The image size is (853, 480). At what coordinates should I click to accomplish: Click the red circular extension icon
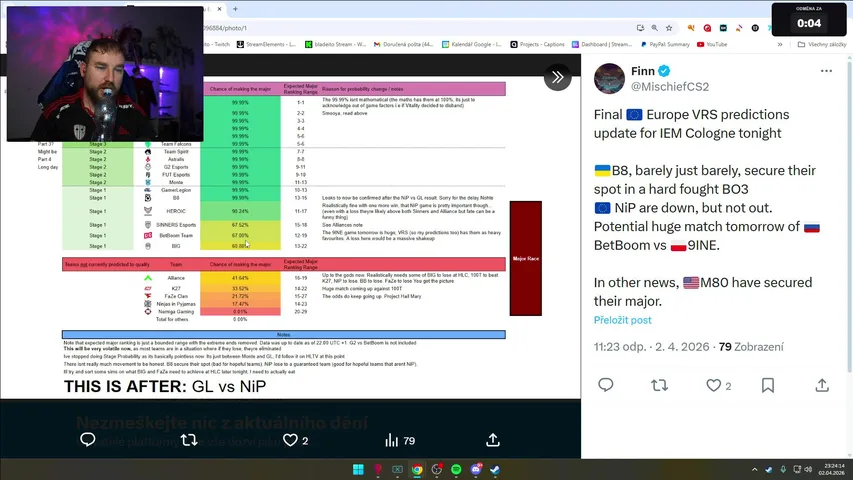(707, 28)
